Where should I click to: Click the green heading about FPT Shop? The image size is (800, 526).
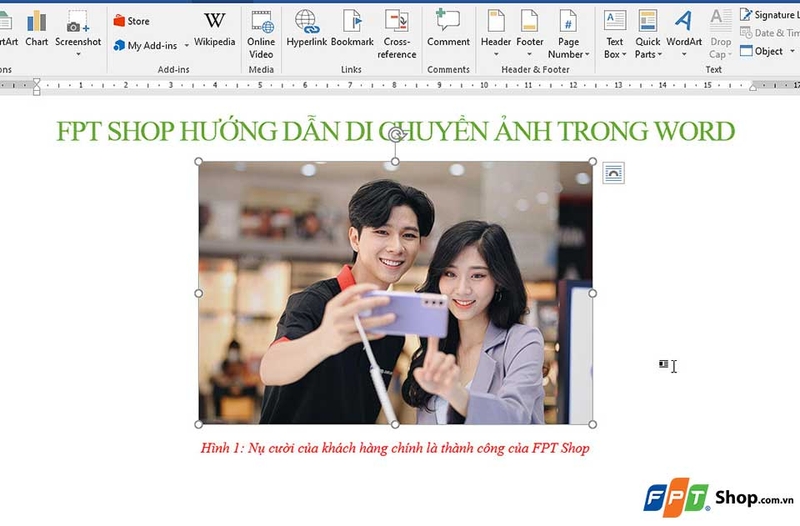395,131
